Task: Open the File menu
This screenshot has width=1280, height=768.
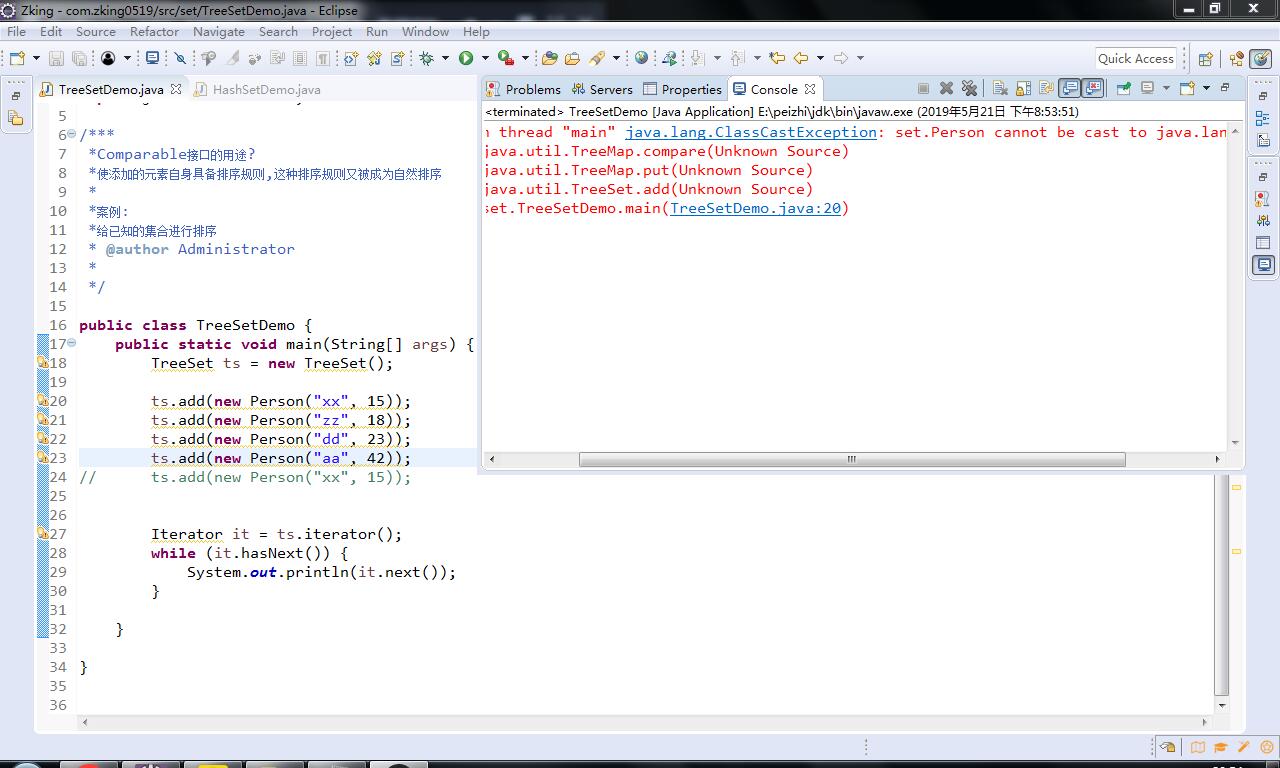Action: pyautogui.click(x=16, y=31)
